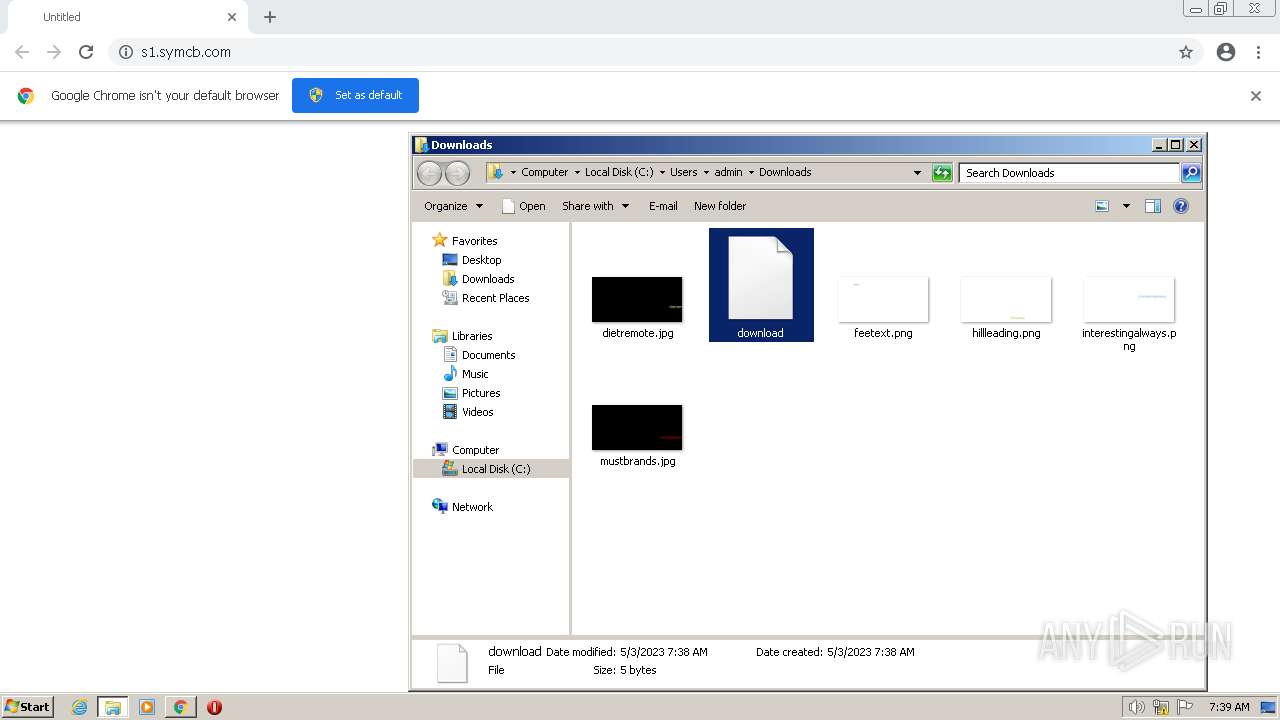Change the view with the views icon

tap(1102, 206)
